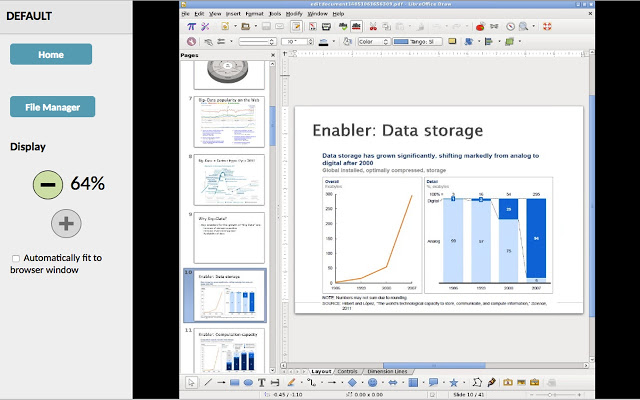Toggle the AutoSpellcheck abc button
This screenshot has height=400, width=640.
click(x=356, y=27)
